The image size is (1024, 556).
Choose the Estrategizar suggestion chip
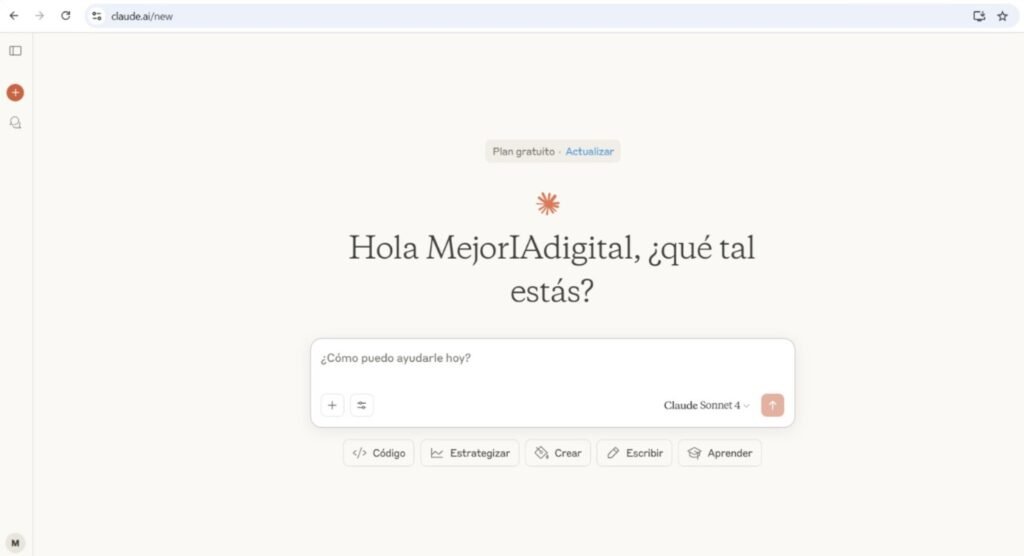coord(470,453)
